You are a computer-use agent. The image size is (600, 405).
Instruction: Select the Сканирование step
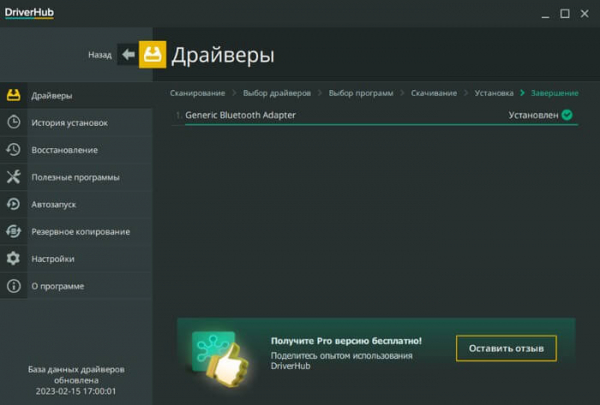click(197, 93)
